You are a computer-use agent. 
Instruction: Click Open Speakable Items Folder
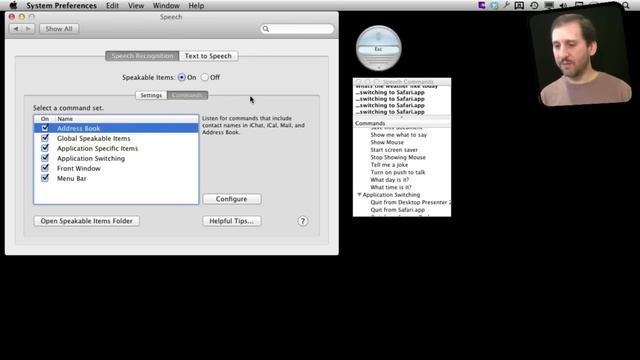point(87,221)
